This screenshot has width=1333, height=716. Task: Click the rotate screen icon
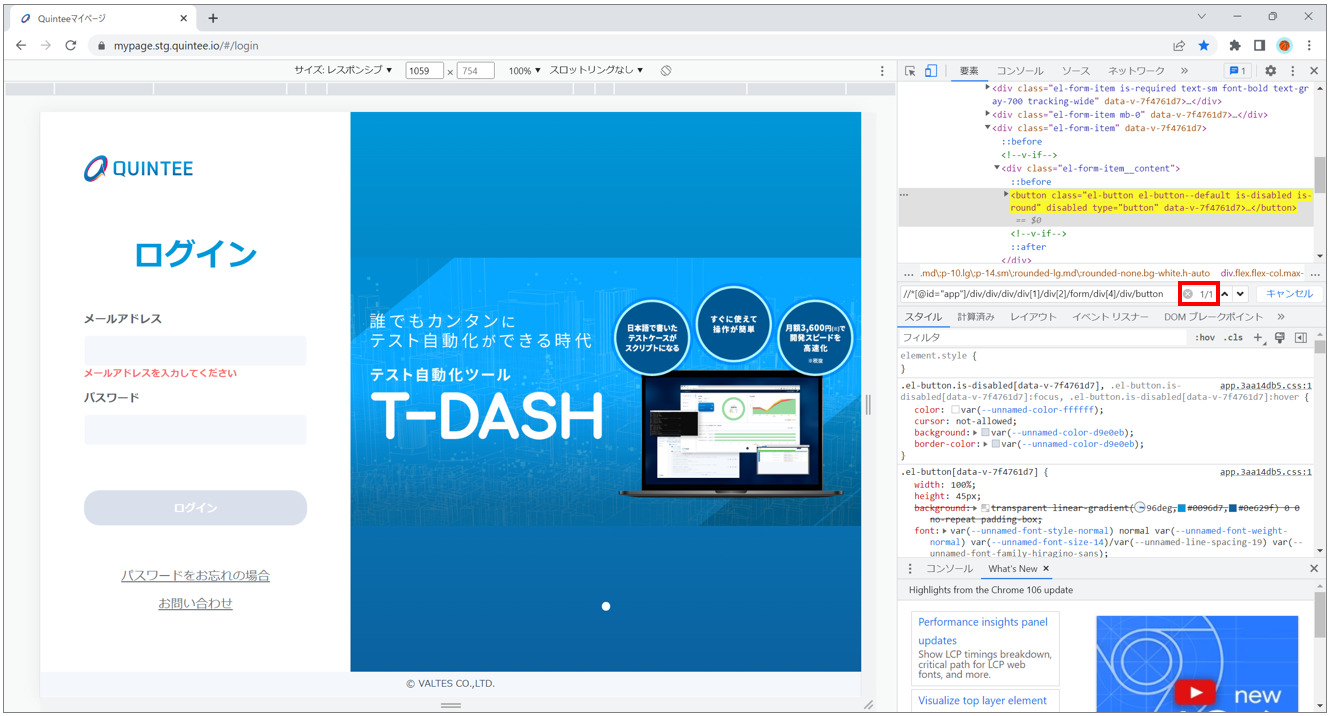click(x=666, y=71)
